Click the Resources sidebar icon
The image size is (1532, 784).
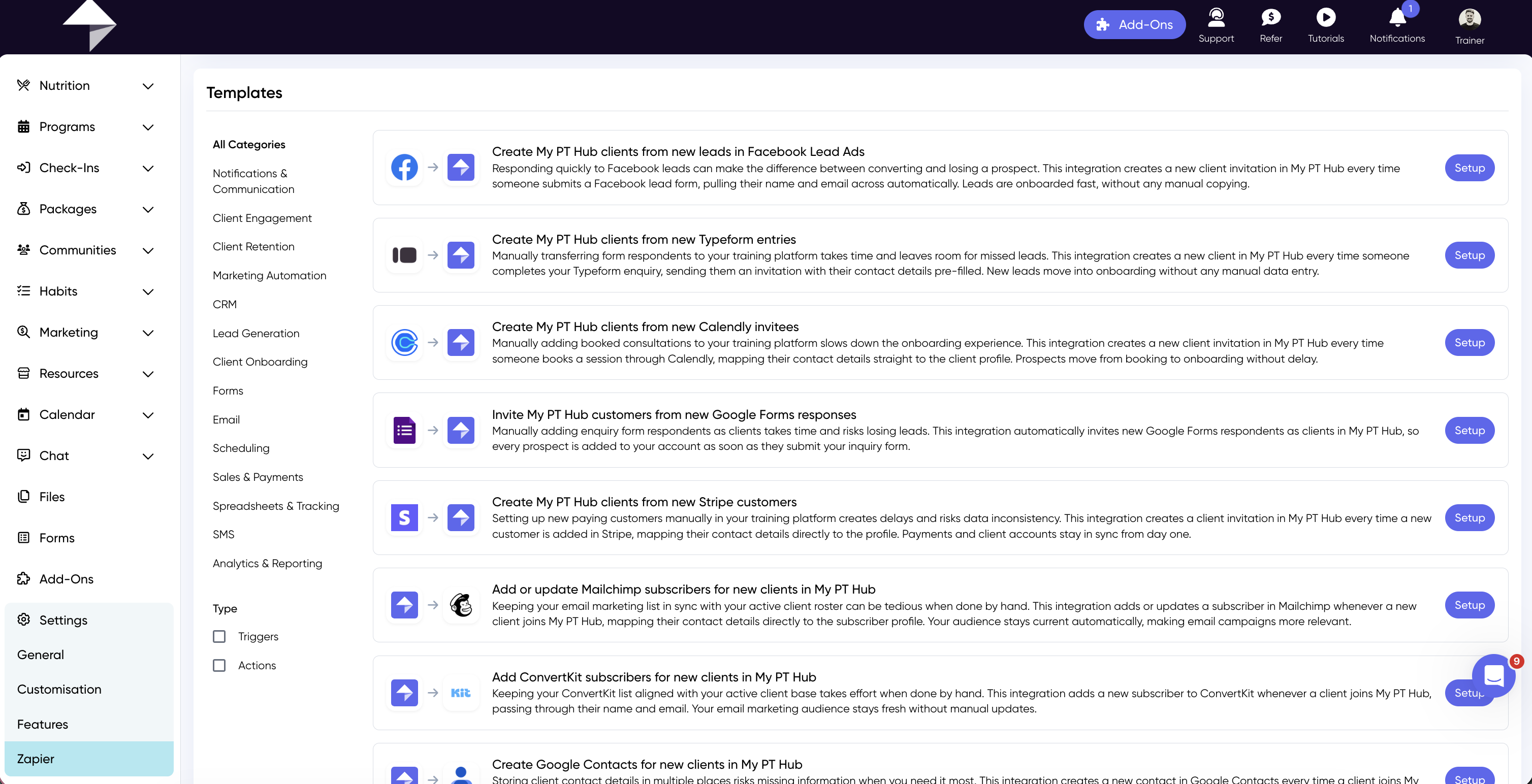pyautogui.click(x=24, y=373)
